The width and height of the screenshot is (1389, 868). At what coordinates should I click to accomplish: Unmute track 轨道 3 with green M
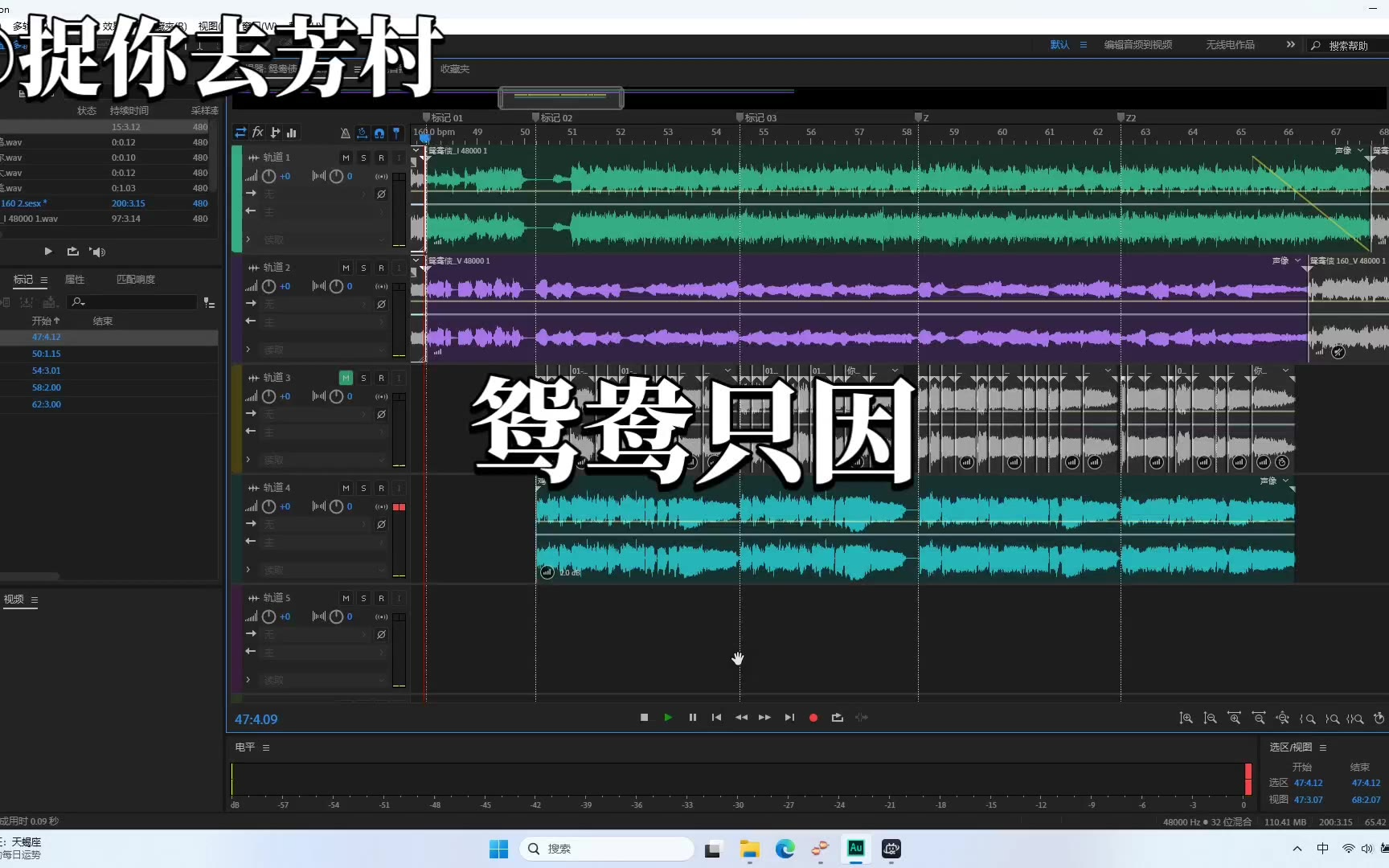click(x=346, y=378)
